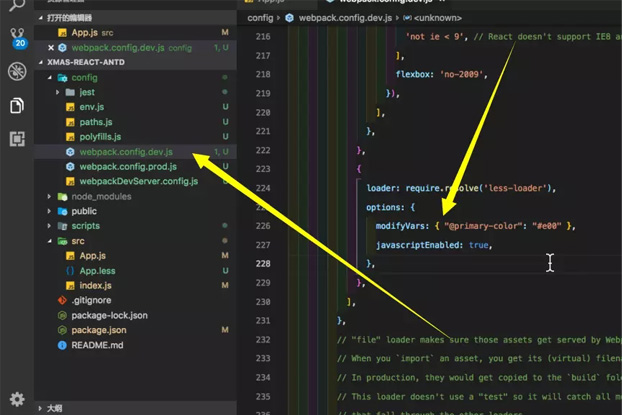Collapse the config folder
This screenshot has height=415, width=622.
click(x=84, y=77)
